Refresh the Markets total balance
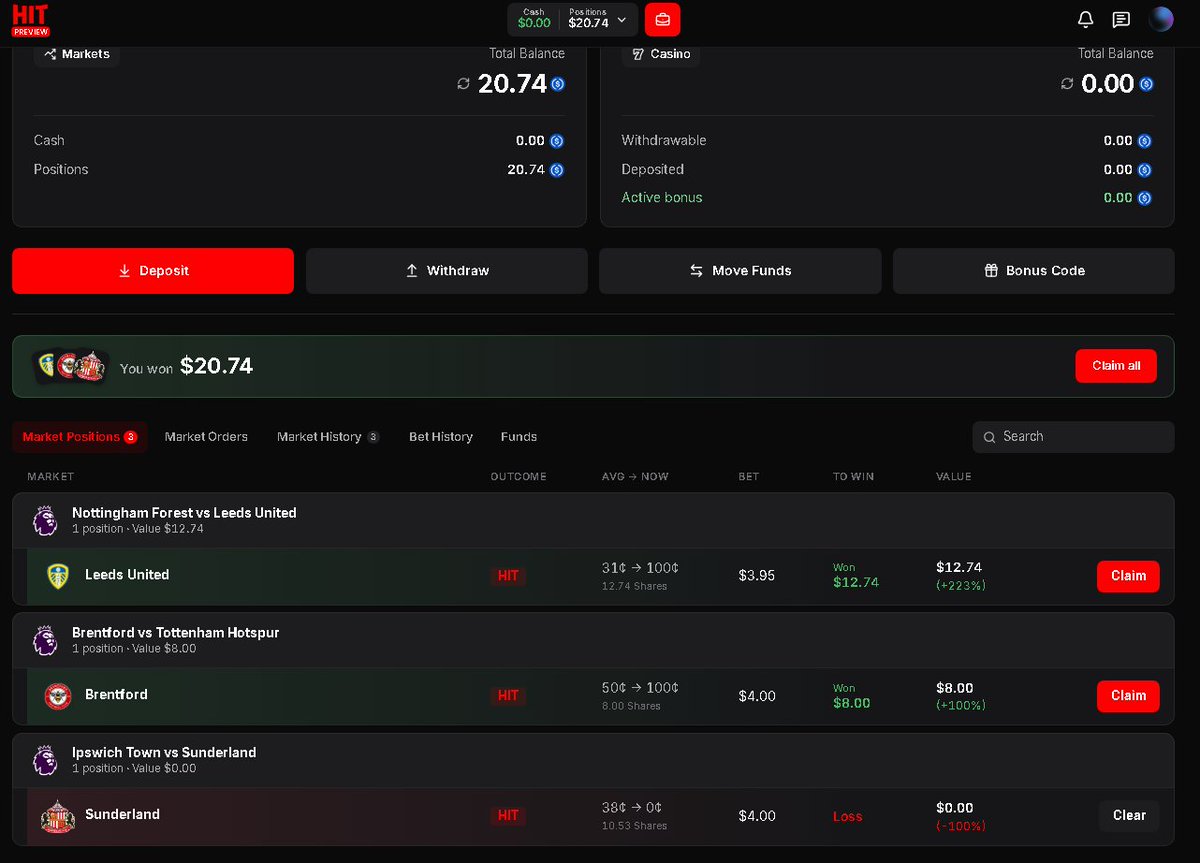The width and height of the screenshot is (1200, 863). point(463,84)
